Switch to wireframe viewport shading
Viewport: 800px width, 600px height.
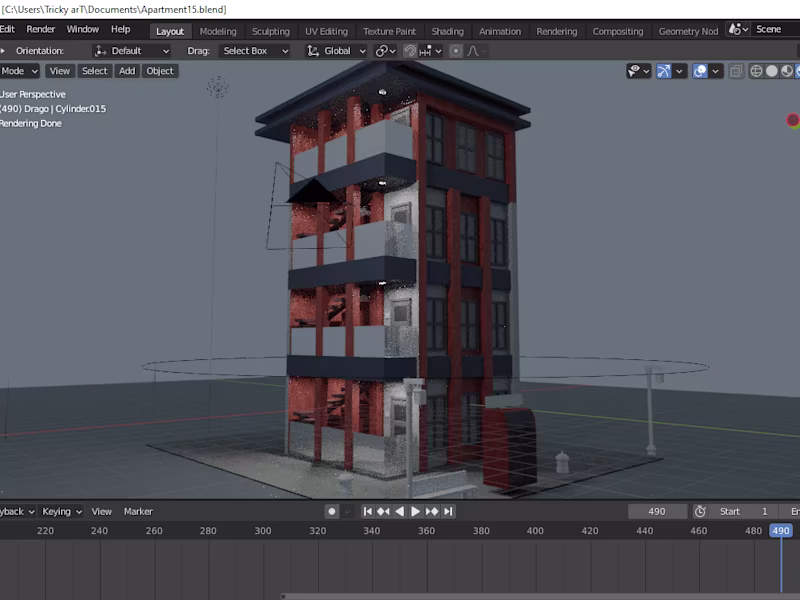pos(756,71)
